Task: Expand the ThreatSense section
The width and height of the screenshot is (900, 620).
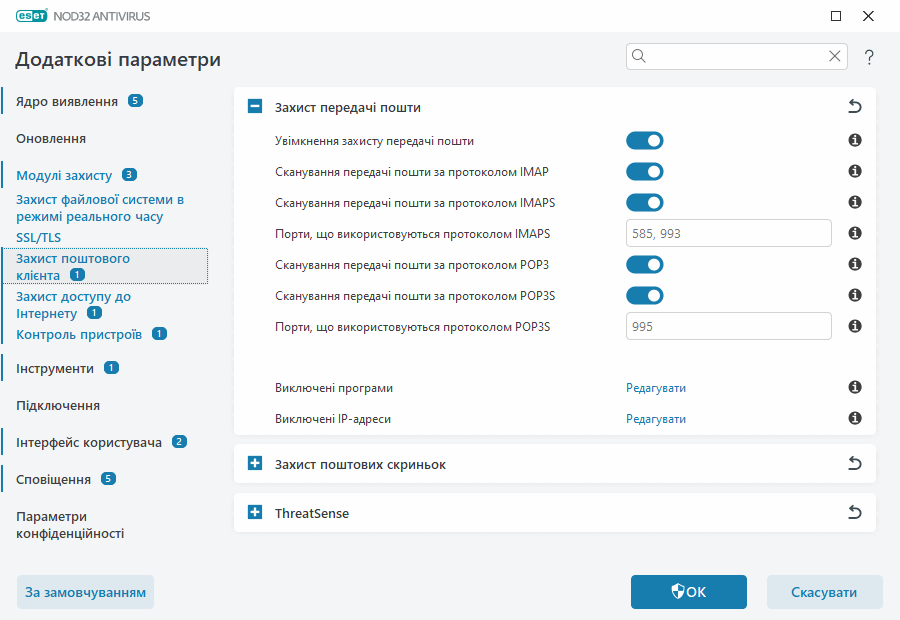Action: [254, 511]
